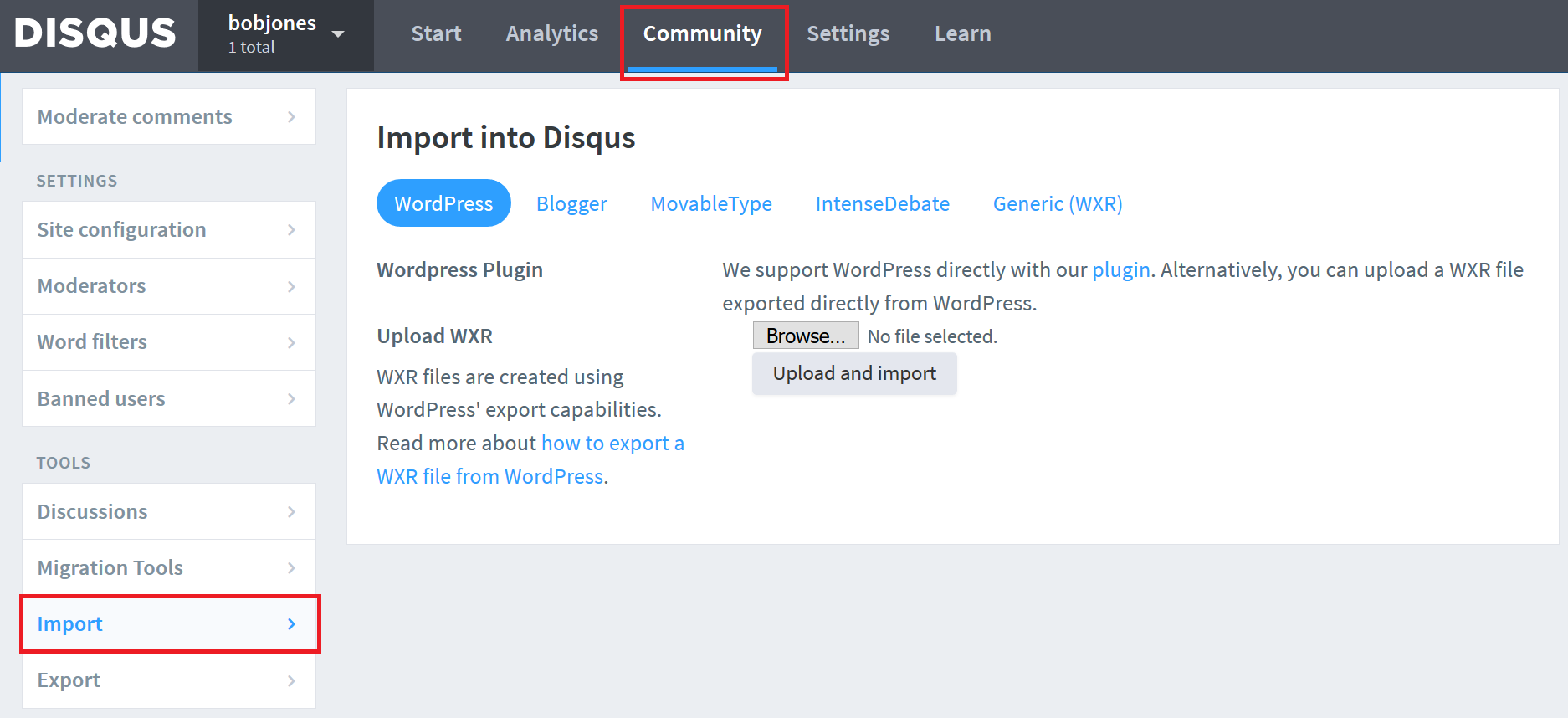Open the Analytics tab
The image size is (1568, 718).
tap(551, 33)
